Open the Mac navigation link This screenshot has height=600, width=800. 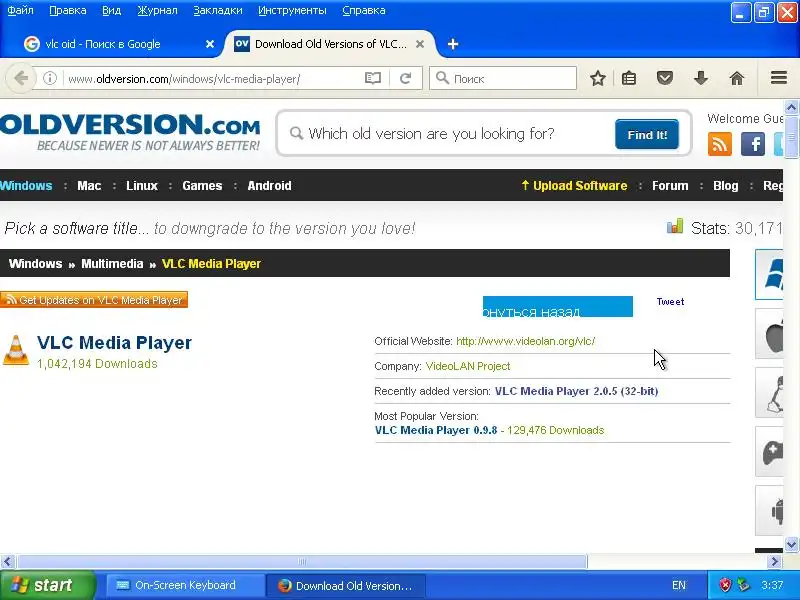pyautogui.click(x=89, y=186)
